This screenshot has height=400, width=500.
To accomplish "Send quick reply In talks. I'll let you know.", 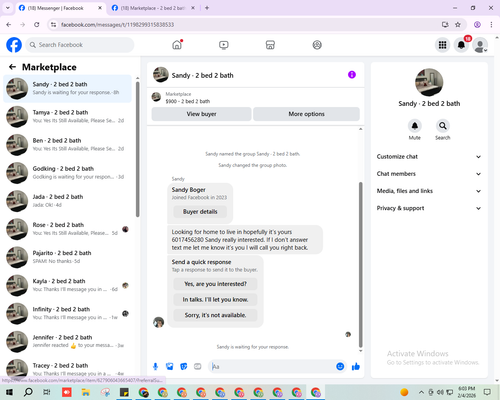I will [215, 300].
